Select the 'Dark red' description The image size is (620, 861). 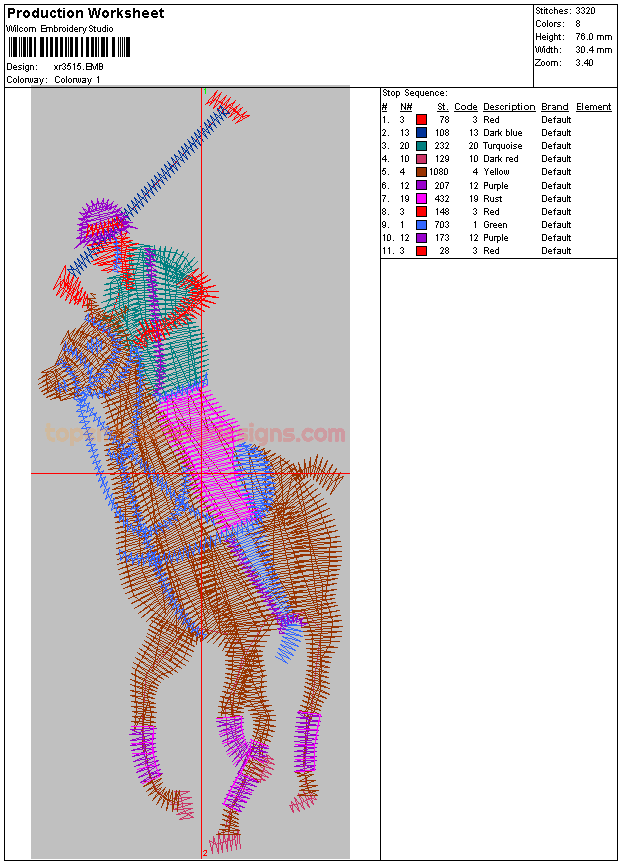pyautogui.click(x=501, y=159)
